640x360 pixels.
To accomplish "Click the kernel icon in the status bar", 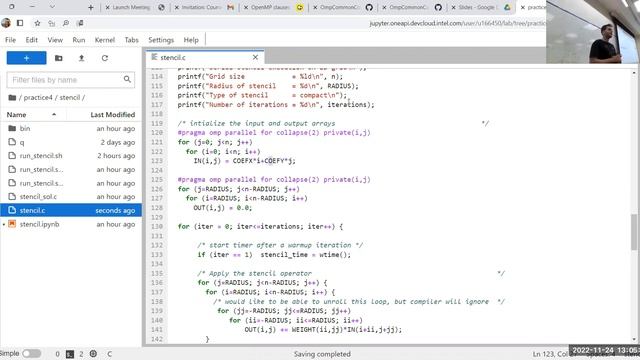I will [93, 353].
